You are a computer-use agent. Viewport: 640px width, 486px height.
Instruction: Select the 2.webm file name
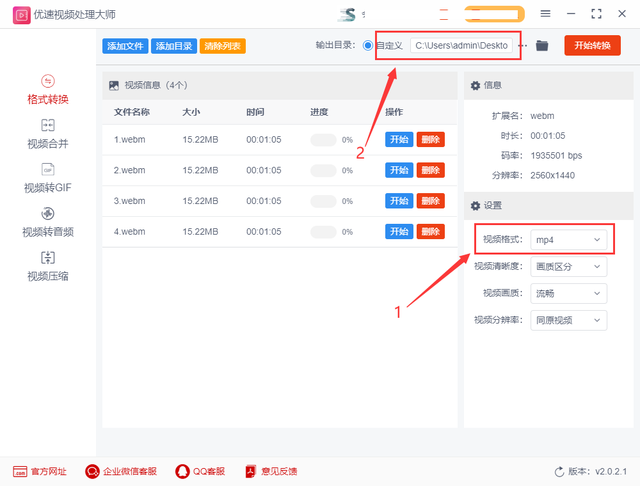(129, 170)
